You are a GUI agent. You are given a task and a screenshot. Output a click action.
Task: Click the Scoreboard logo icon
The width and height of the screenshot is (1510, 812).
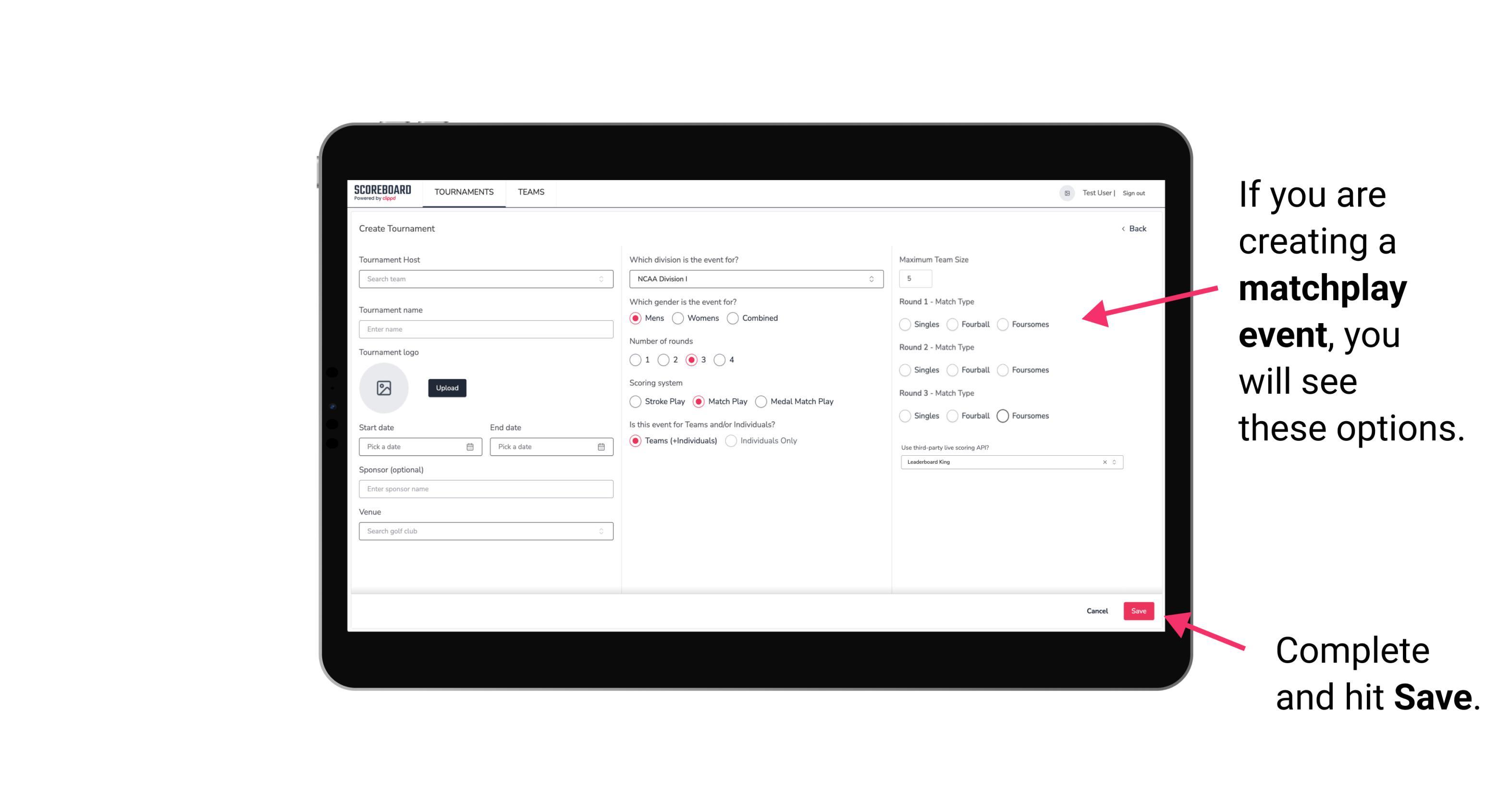tap(384, 192)
